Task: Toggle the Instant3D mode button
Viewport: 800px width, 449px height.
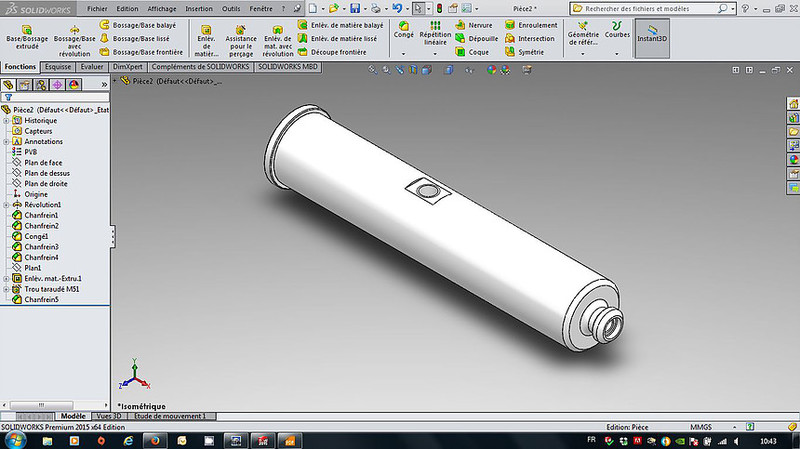Action: click(652, 36)
